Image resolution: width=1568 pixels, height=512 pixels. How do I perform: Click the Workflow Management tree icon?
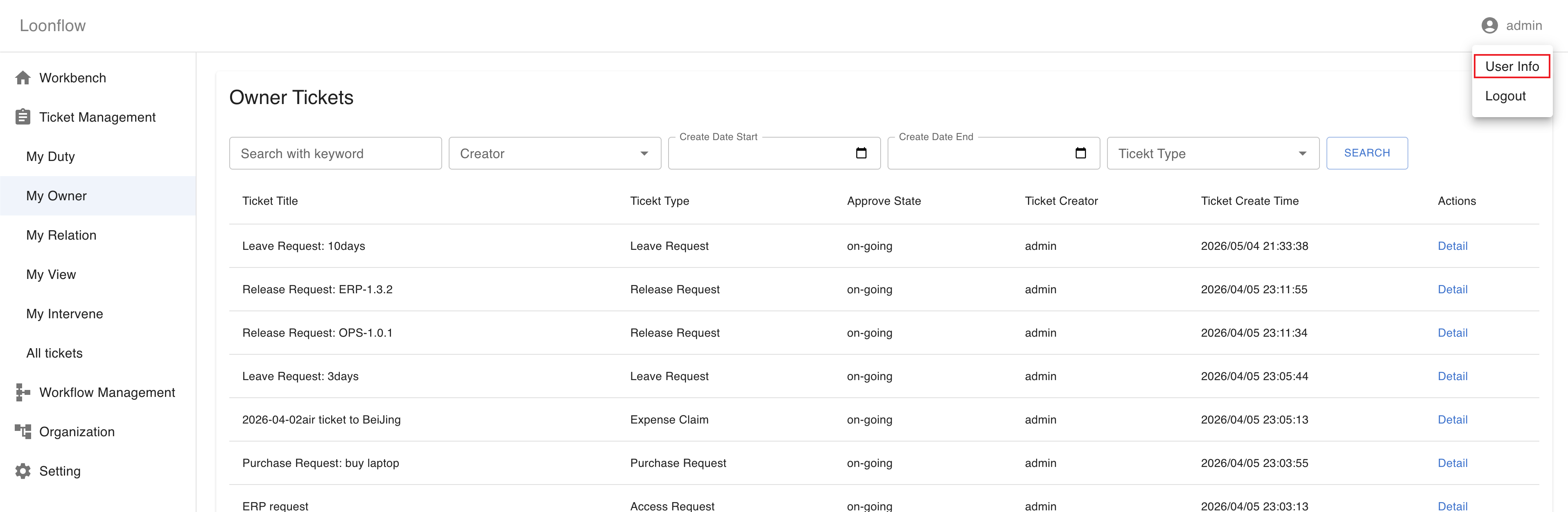pyautogui.click(x=23, y=393)
